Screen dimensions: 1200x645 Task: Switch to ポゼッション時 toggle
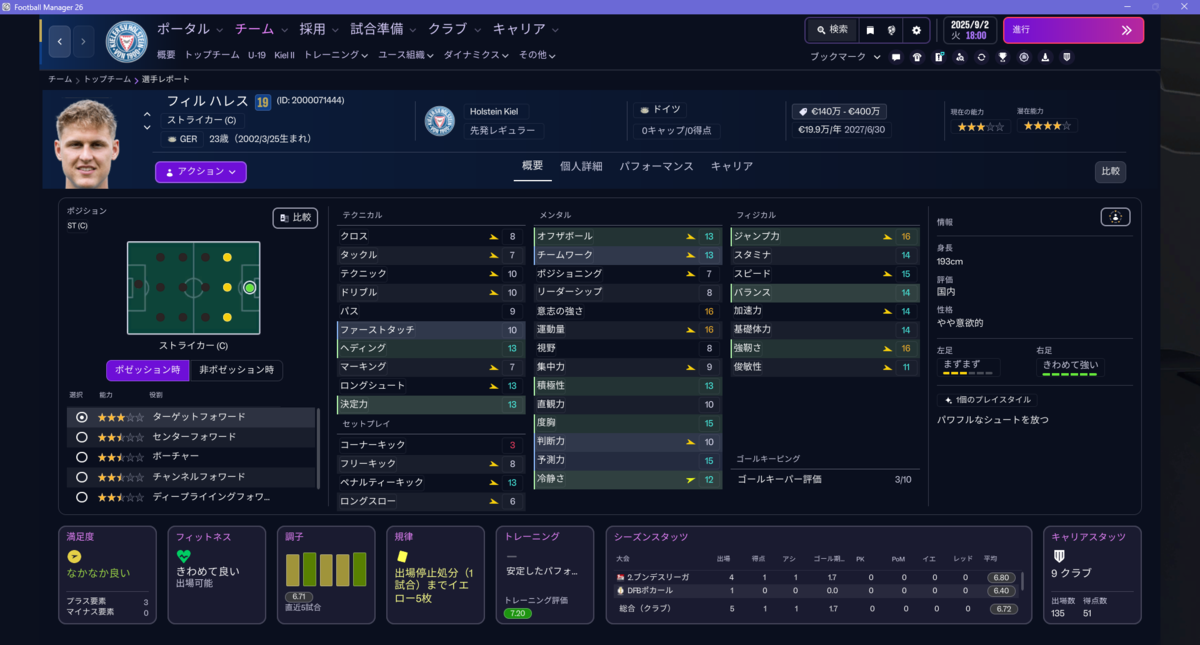[x=147, y=370]
